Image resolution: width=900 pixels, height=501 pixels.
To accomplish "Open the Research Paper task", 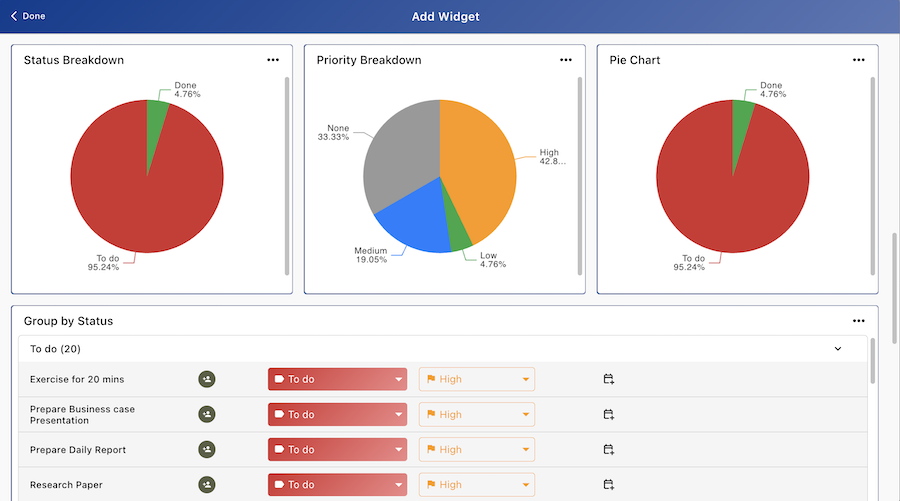I will tap(66, 485).
